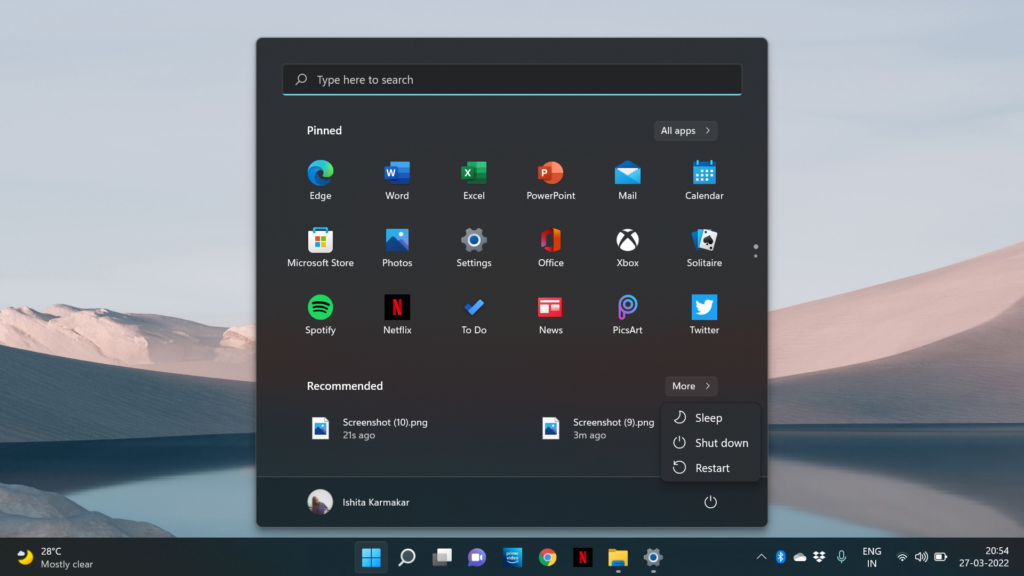Open the Edge browser from Pinned
The image size is (1024, 576).
coord(320,180)
